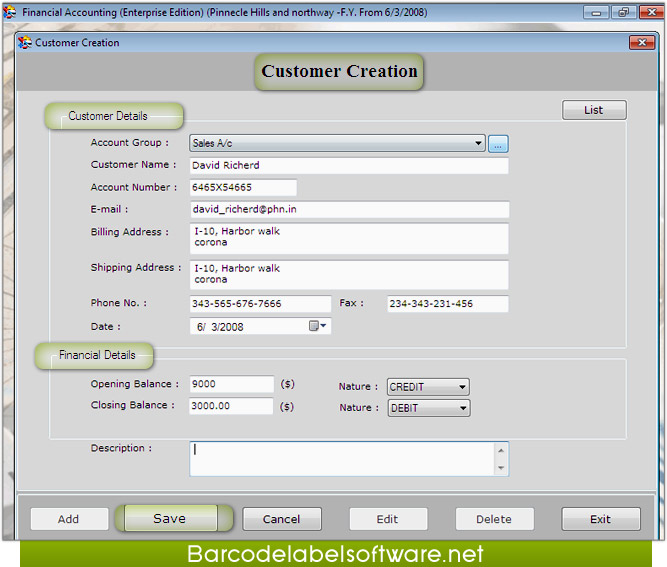Click the Financial Details section label
This screenshot has width=667, height=567.
pyautogui.click(x=97, y=355)
